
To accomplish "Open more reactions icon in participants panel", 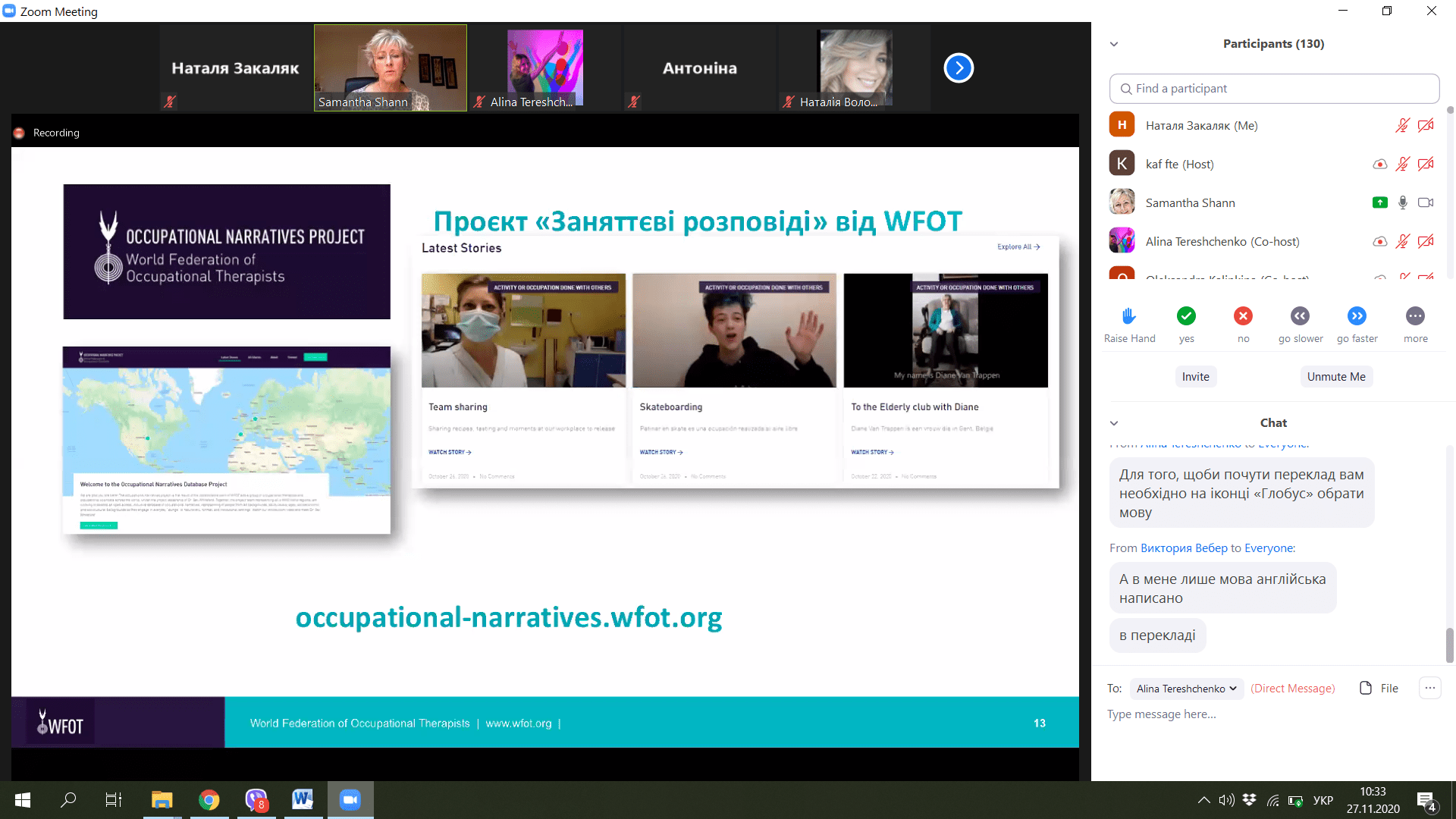I will 1415,316.
